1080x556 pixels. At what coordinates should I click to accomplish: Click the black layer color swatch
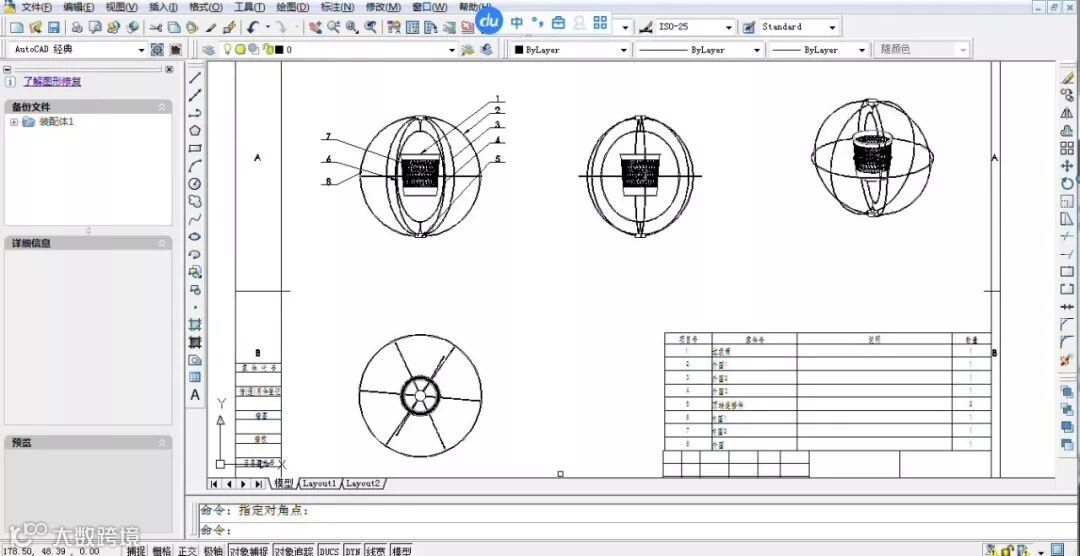pyautogui.click(x=280, y=50)
